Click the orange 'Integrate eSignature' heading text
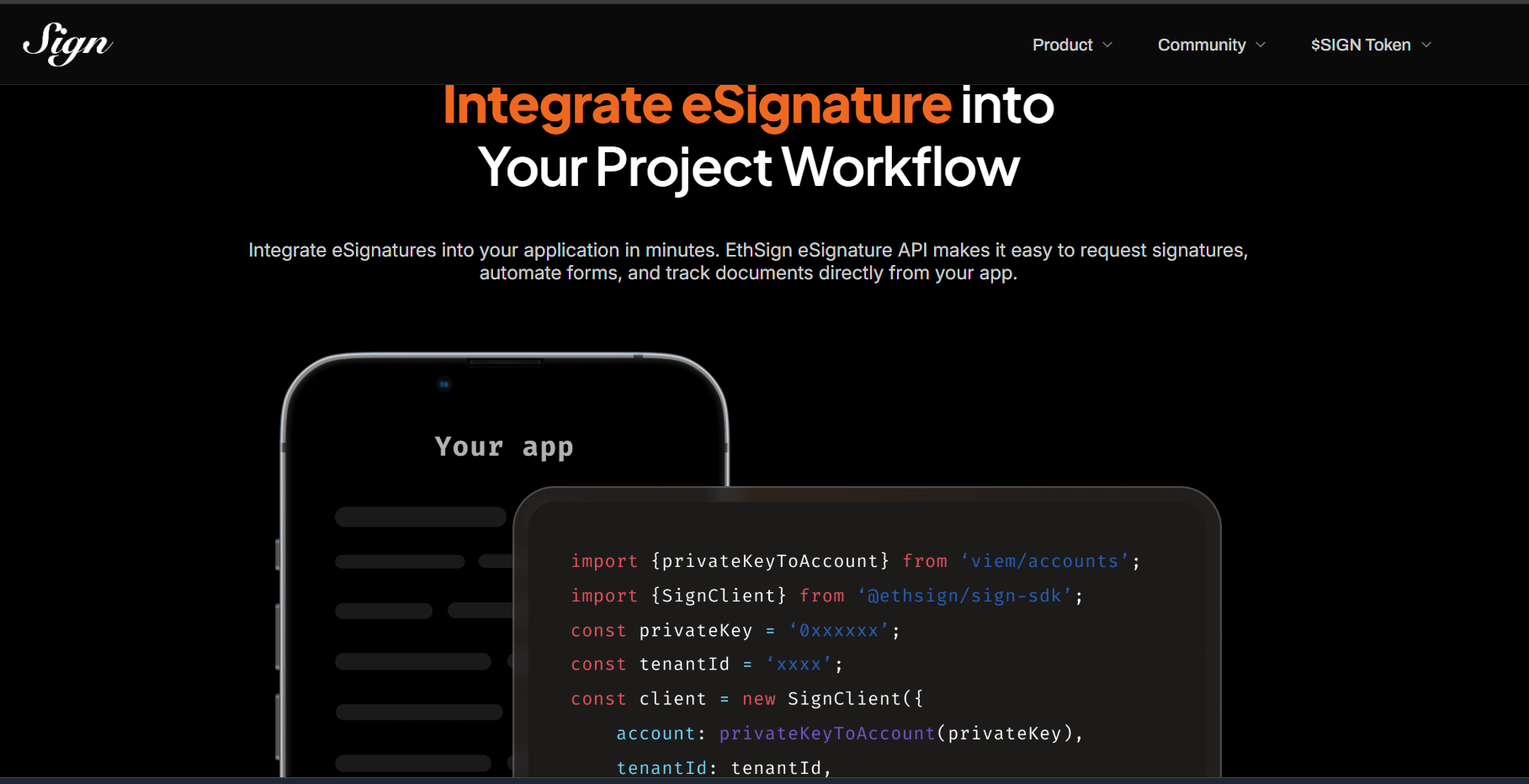 pos(697,105)
